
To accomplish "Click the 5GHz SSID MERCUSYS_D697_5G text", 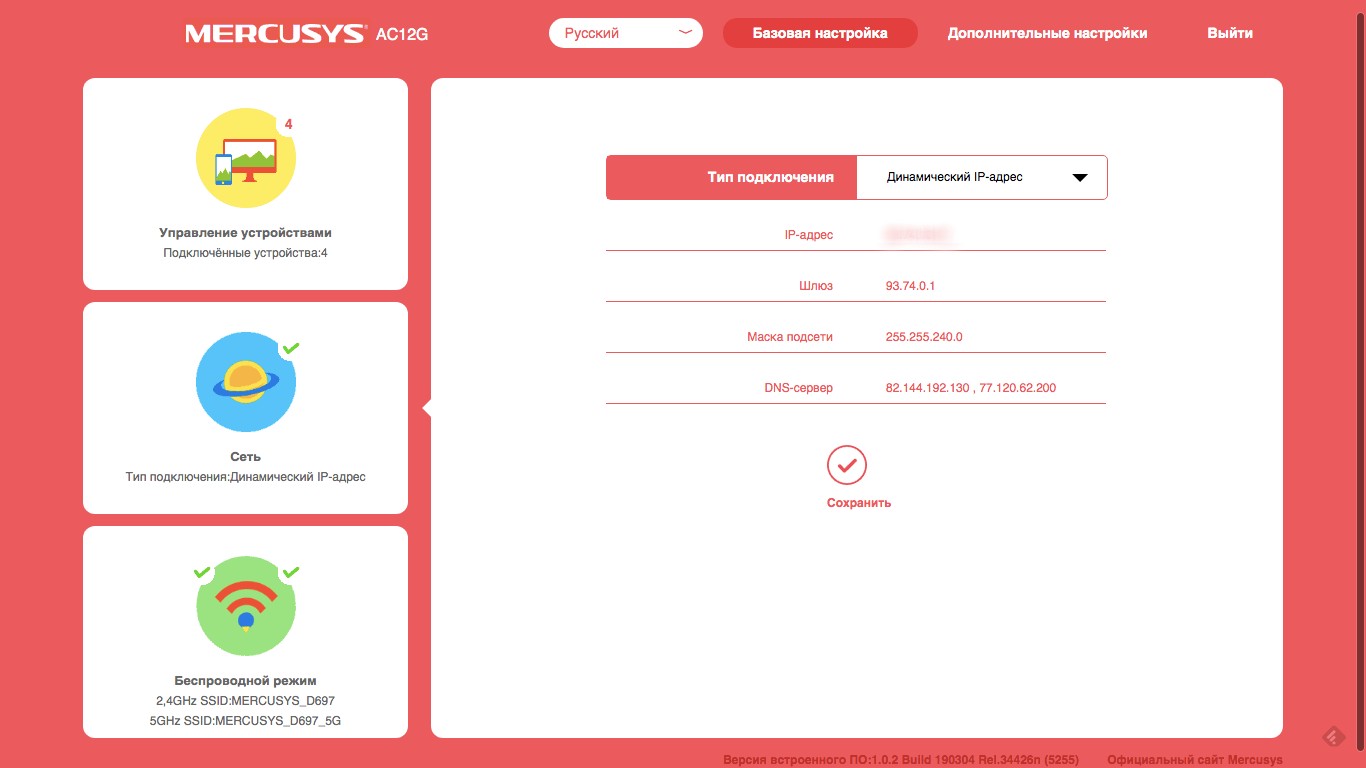I will point(245,721).
